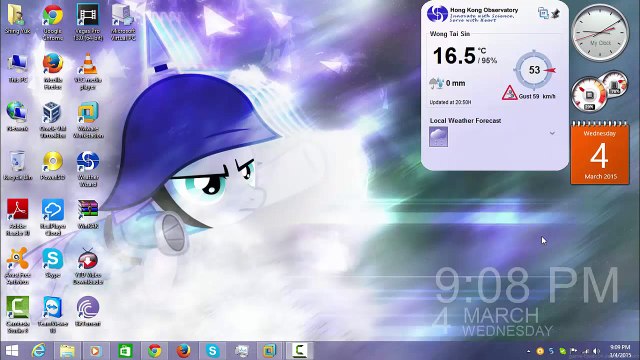Open Internet Explorer from the taskbar
The image size is (640, 360).
pyautogui.click(x=39, y=351)
